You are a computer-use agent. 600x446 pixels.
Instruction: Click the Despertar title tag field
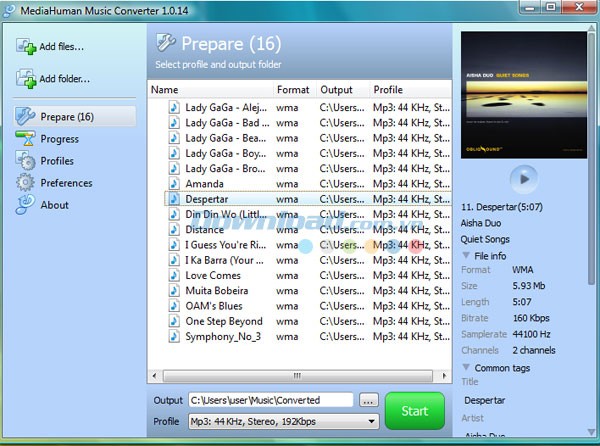pos(484,400)
